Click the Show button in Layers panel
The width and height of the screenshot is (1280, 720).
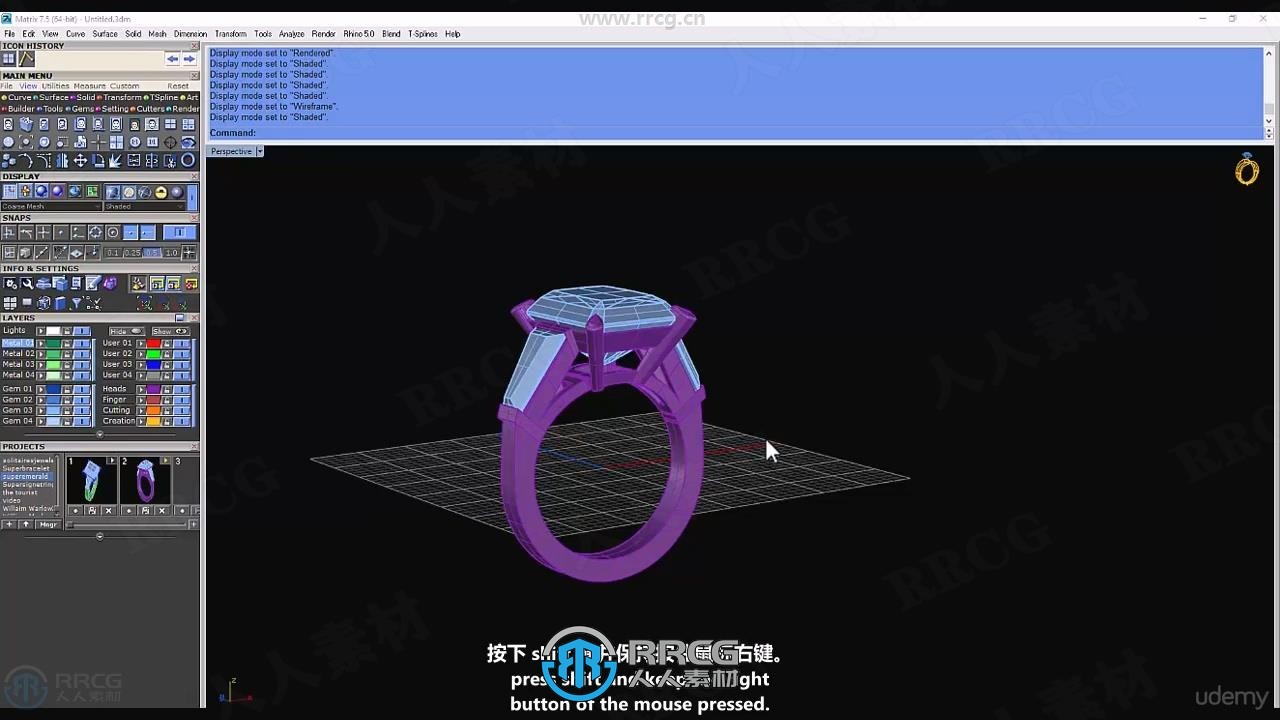tap(170, 331)
